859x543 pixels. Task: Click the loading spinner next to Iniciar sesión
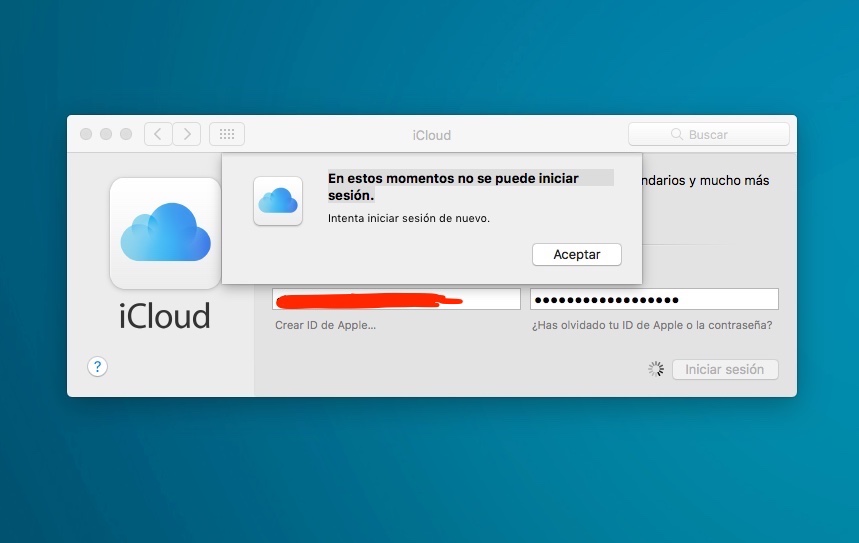pyautogui.click(x=656, y=369)
